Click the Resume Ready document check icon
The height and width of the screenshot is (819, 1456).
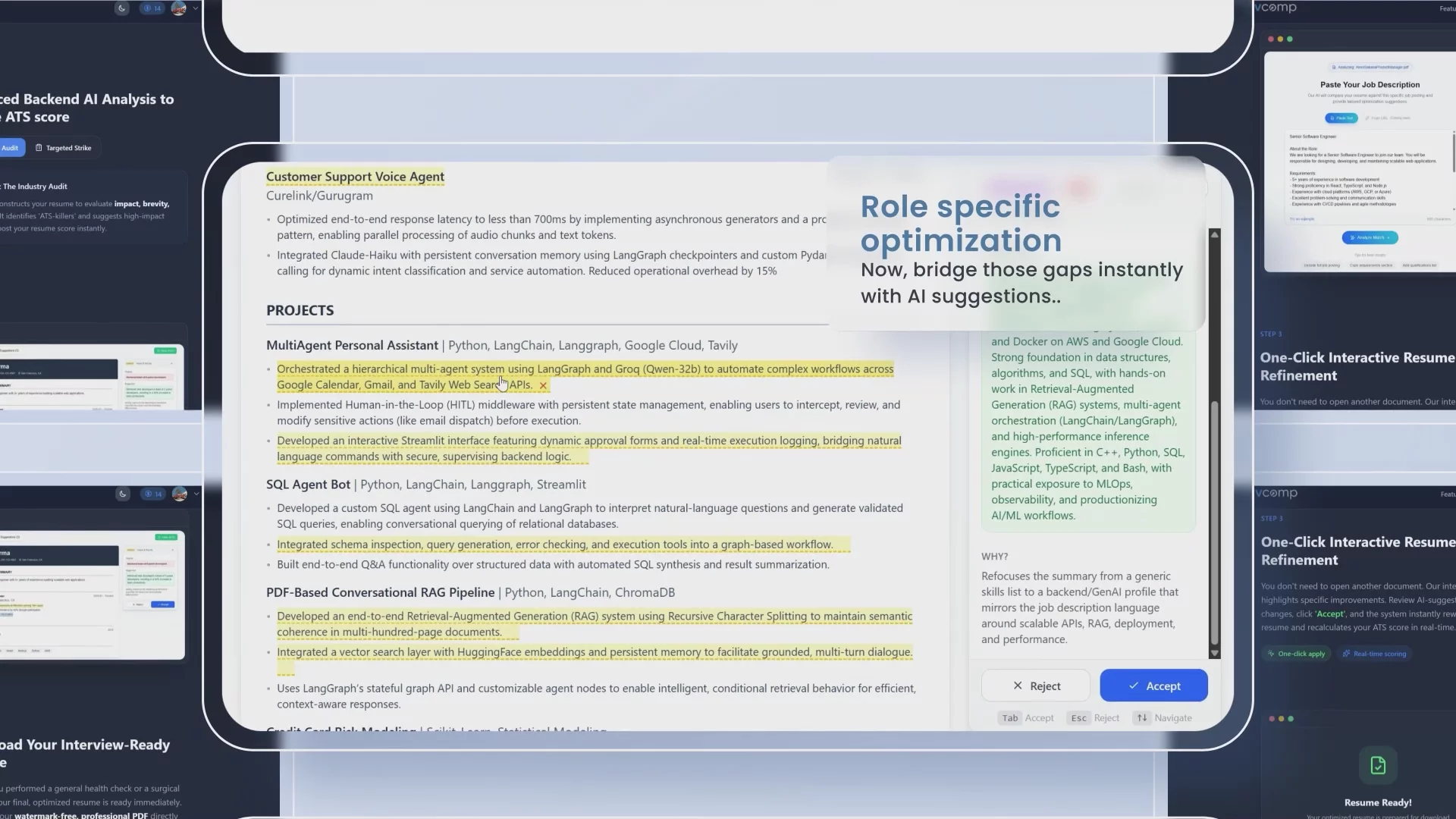click(x=1378, y=765)
